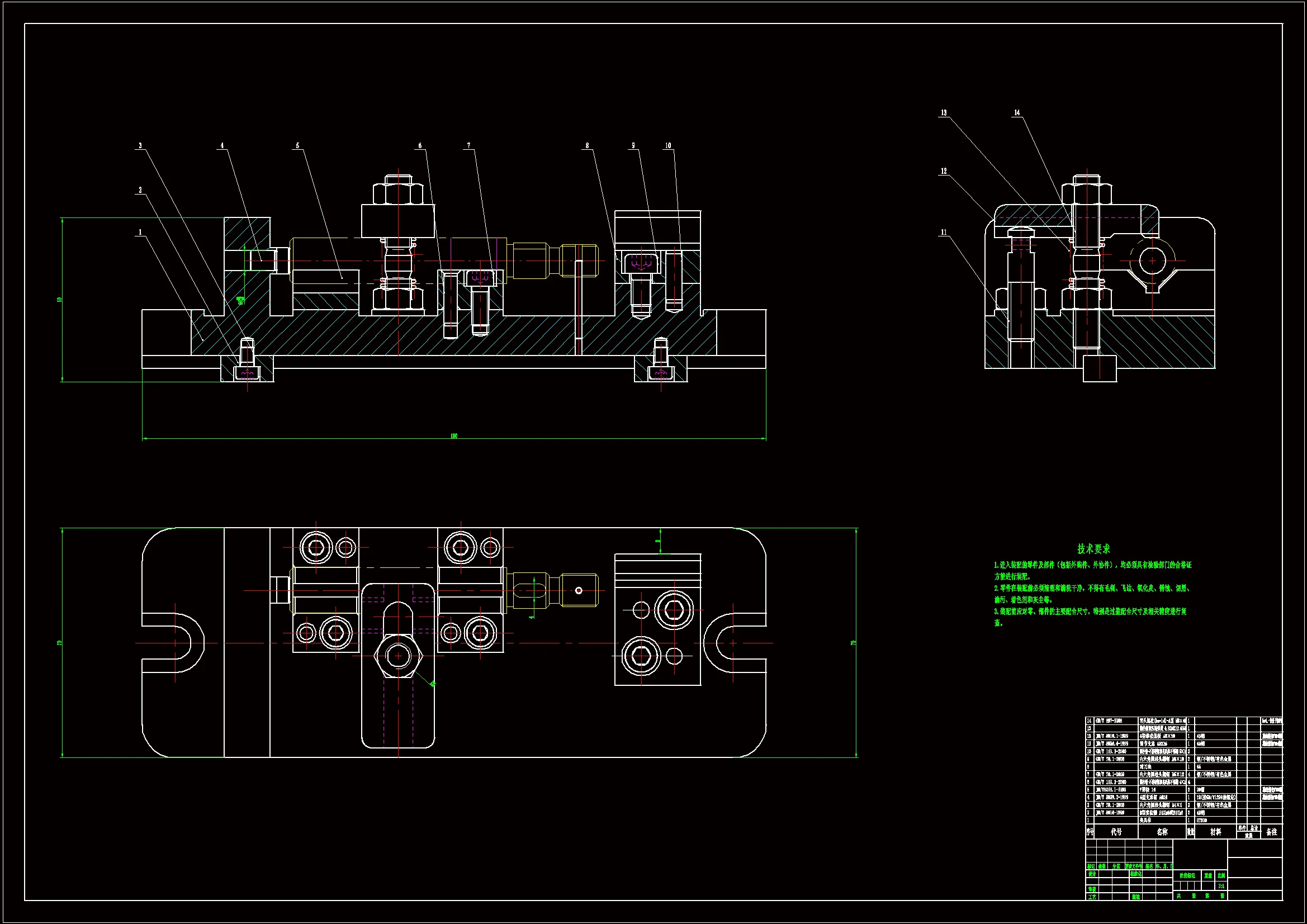Click the 代号 column header in parts list
Image resolution: width=1307 pixels, height=924 pixels.
(1116, 832)
